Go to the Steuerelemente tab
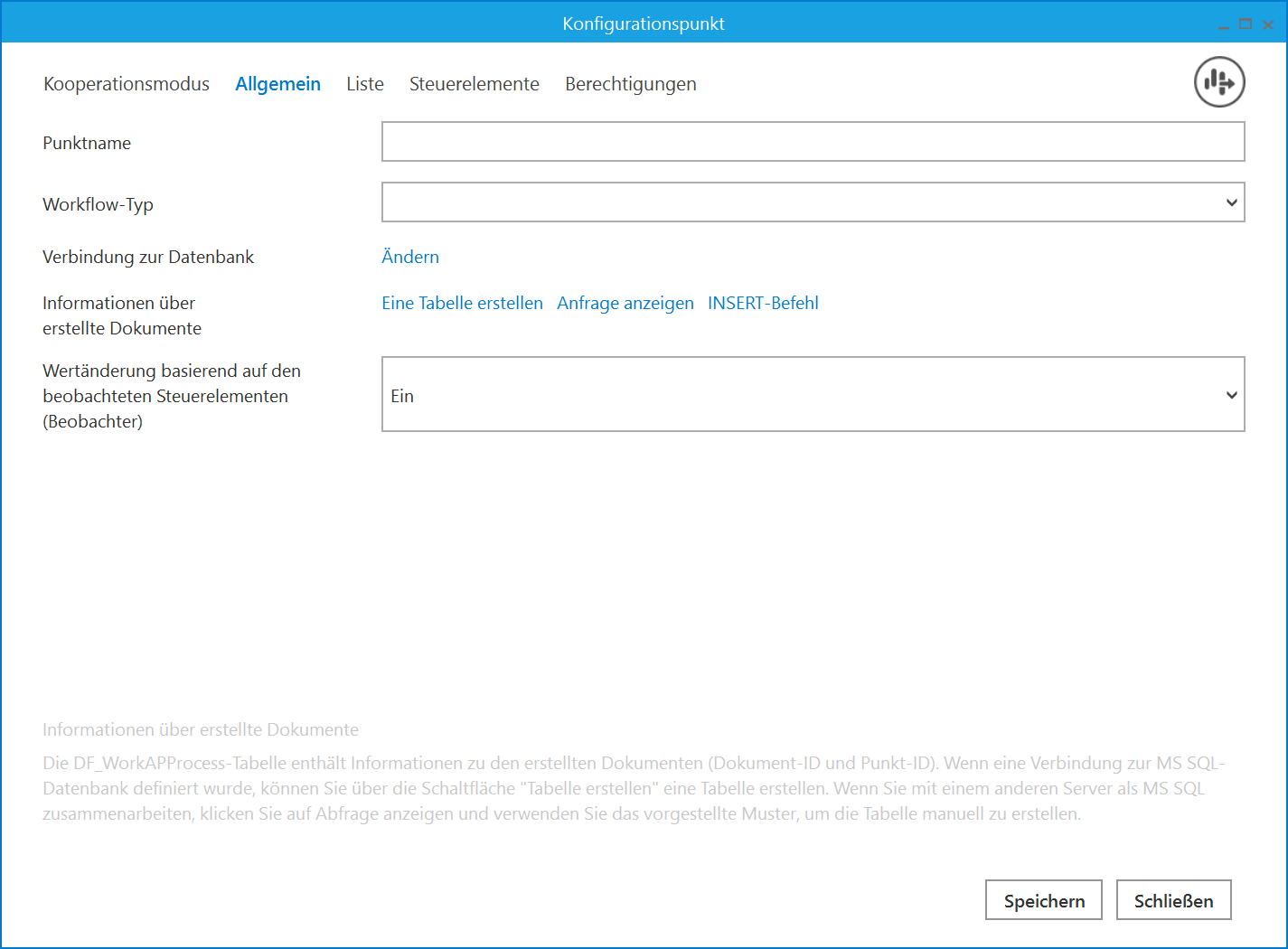The height and width of the screenshot is (949, 1288). click(x=474, y=84)
